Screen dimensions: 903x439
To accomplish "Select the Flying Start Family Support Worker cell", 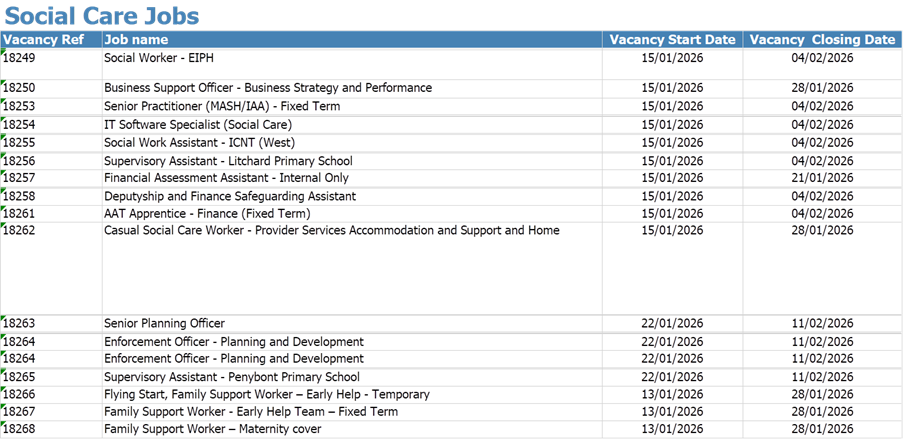I will click(267, 395).
